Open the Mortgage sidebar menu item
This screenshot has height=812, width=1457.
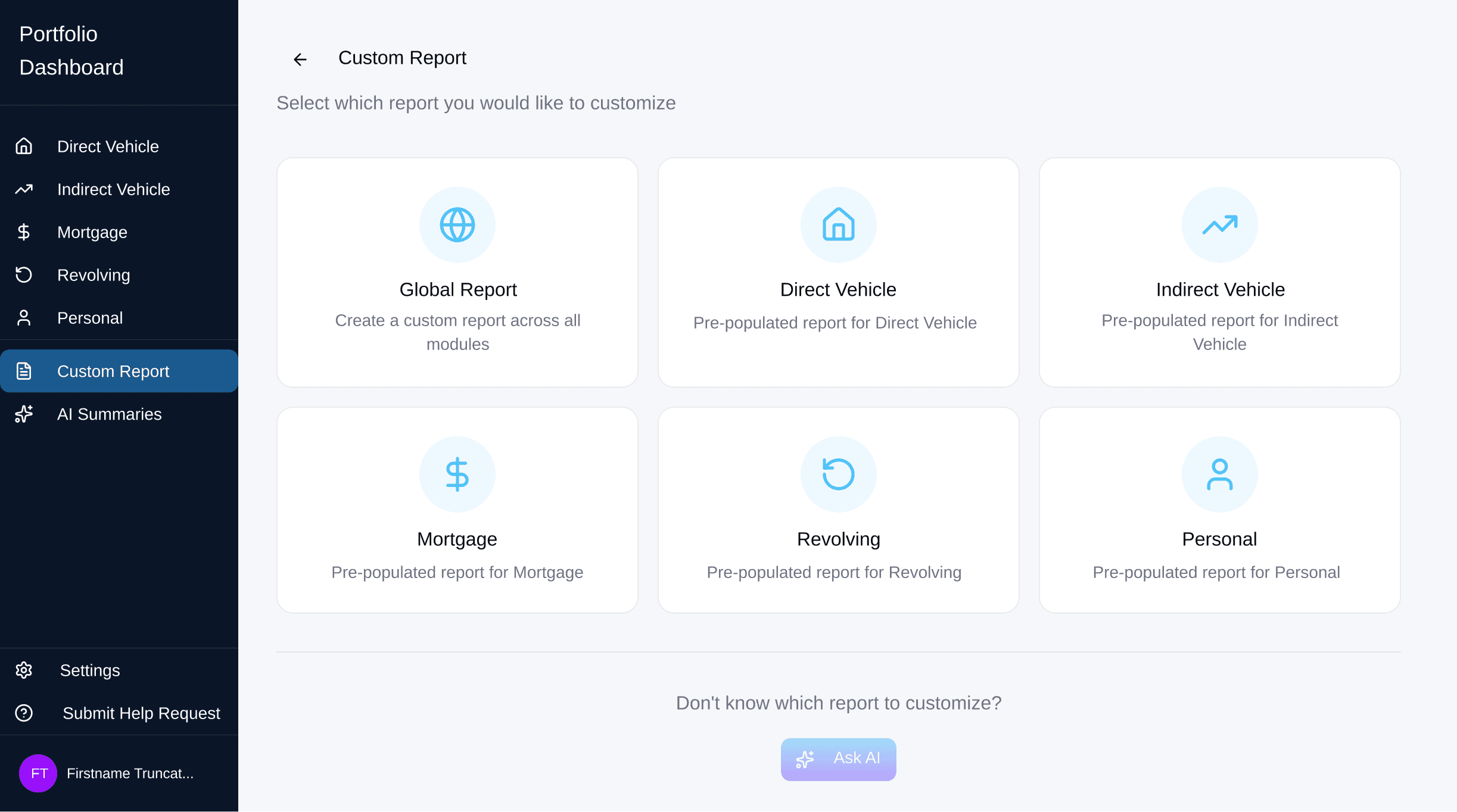pyautogui.click(x=92, y=232)
